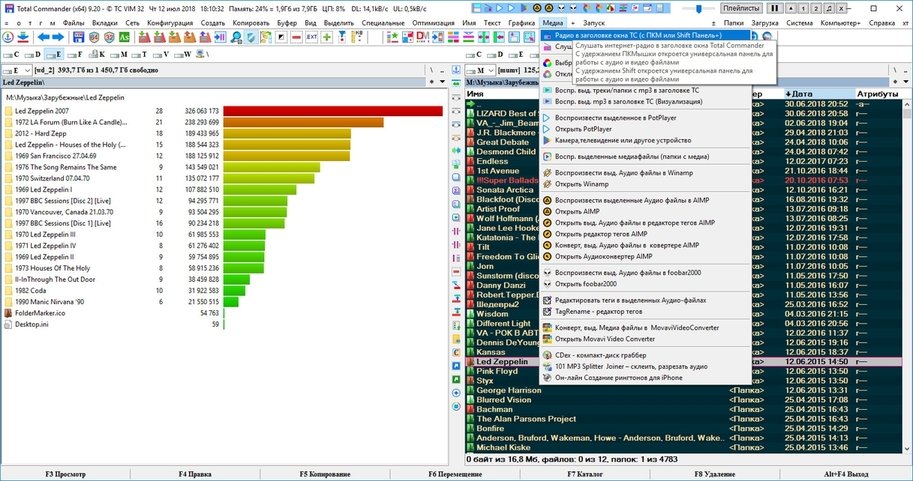913x481 pixels.
Task: Switch left panel to drive W
Action: [x=183, y=54]
